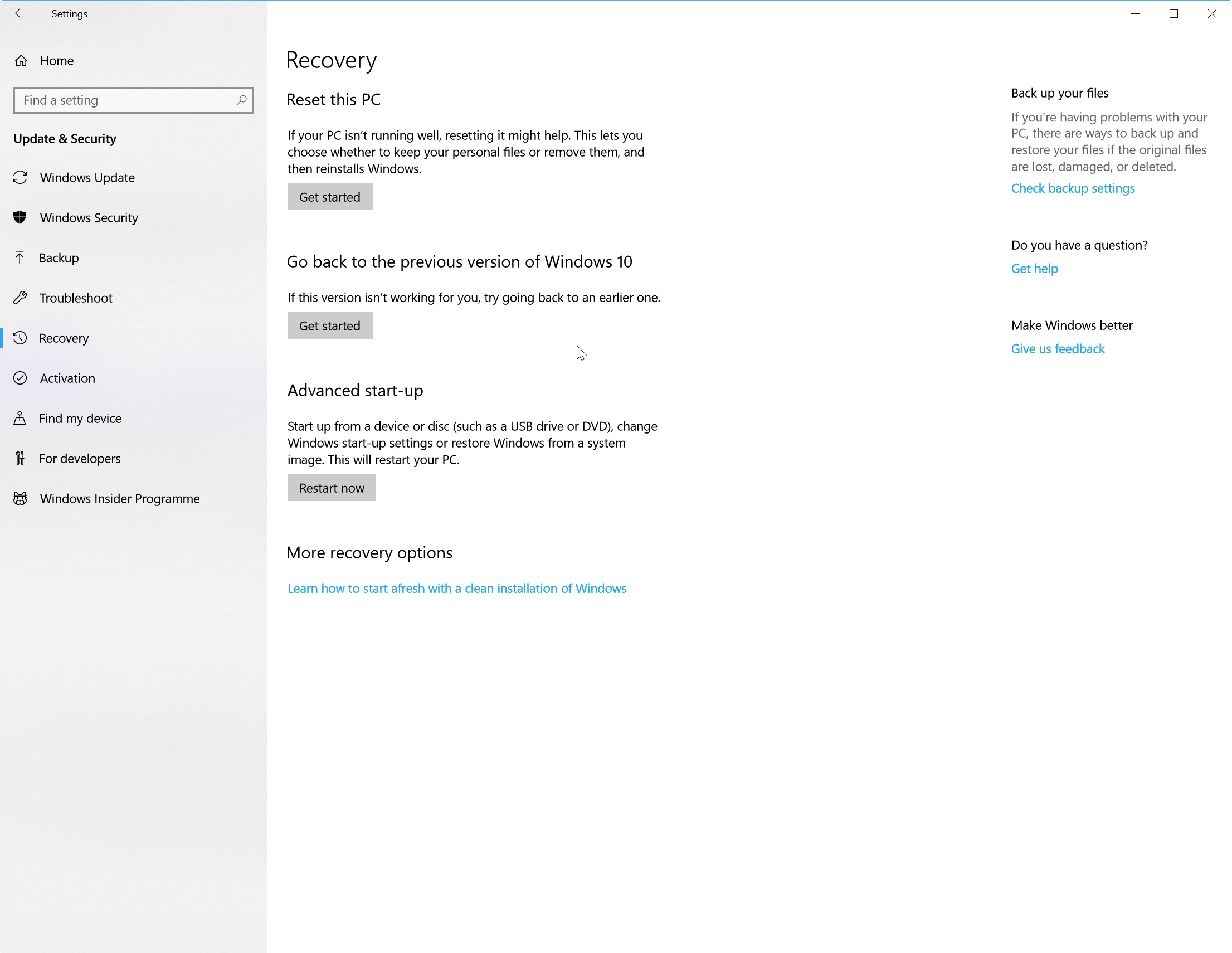
Task: Click the Home house icon
Action: click(21, 60)
